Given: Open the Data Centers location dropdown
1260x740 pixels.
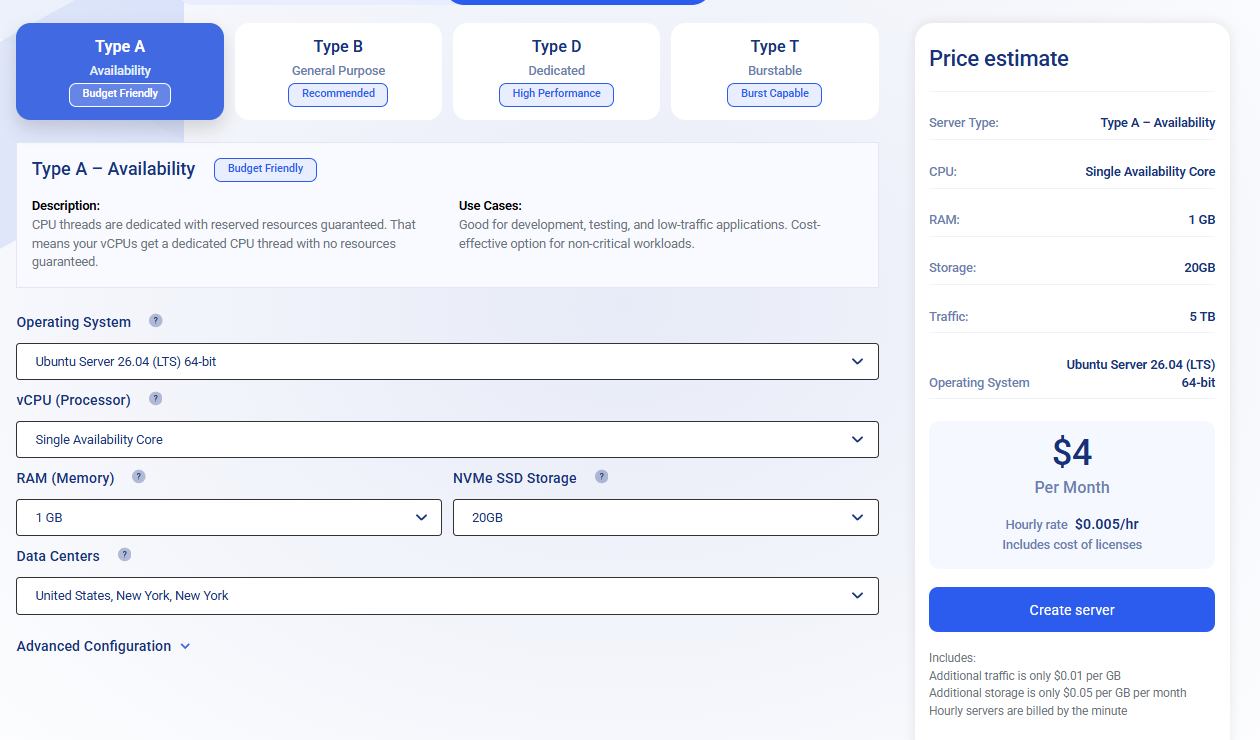Looking at the screenshot, I should (447, 595).
